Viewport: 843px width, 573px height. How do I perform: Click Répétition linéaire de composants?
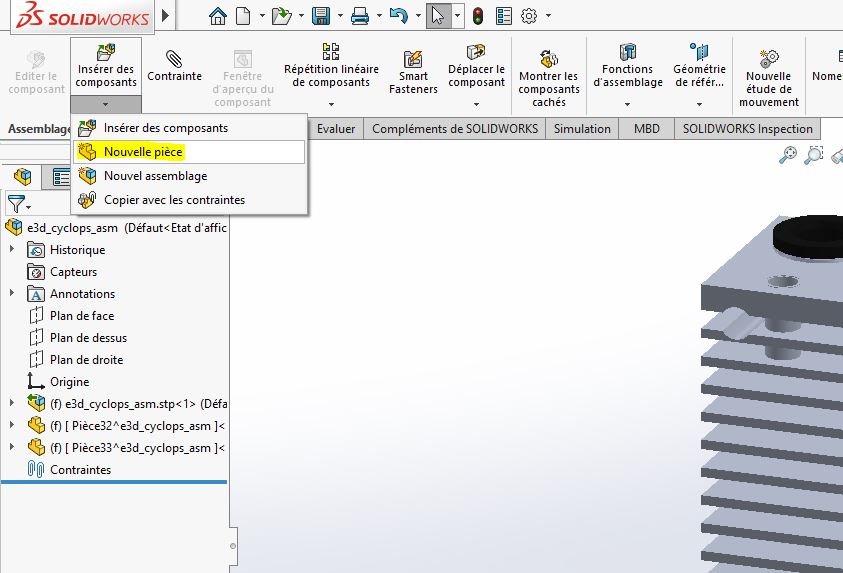pyautogui.click(x=331, y=66)
